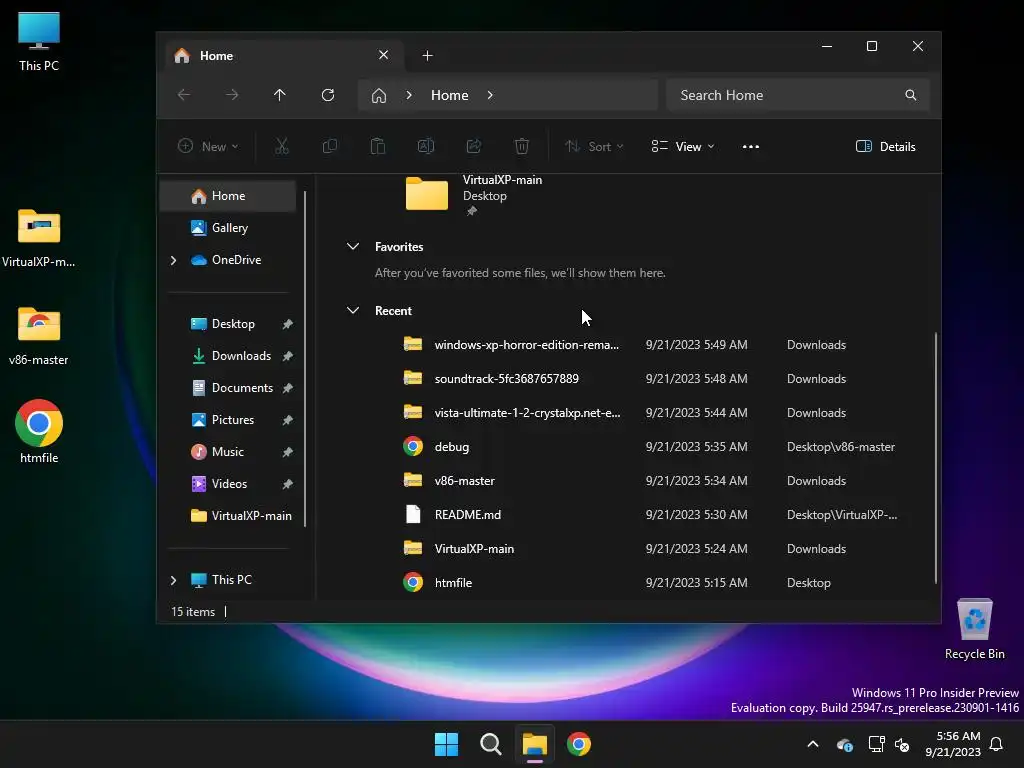Open Music in the sidebar
Viewport: 1024px width, 768px height.
coord(228,452)
